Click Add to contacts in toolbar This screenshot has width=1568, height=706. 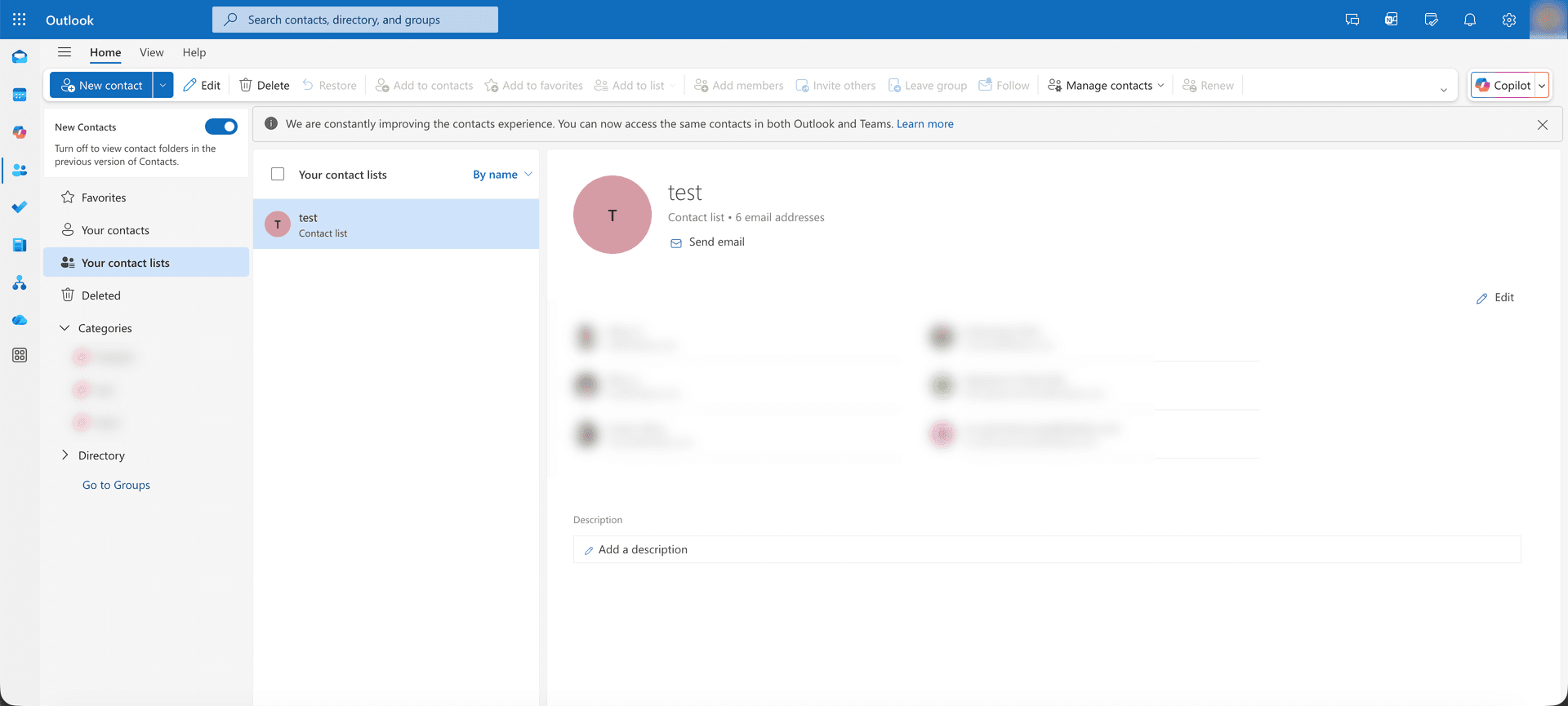[x=425, y=85]
